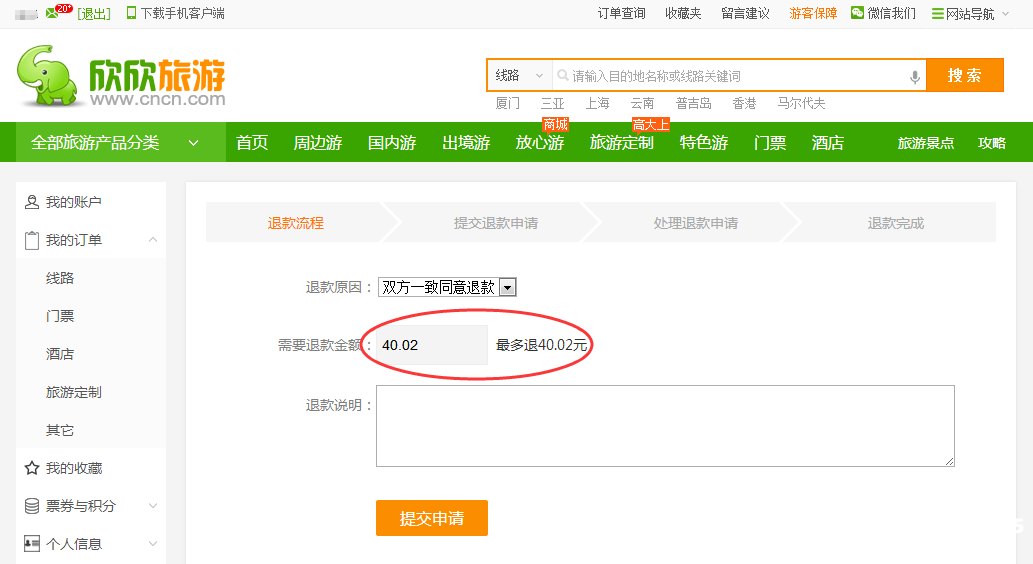Open the mail message icon with badge

click(x=53, y=13)
